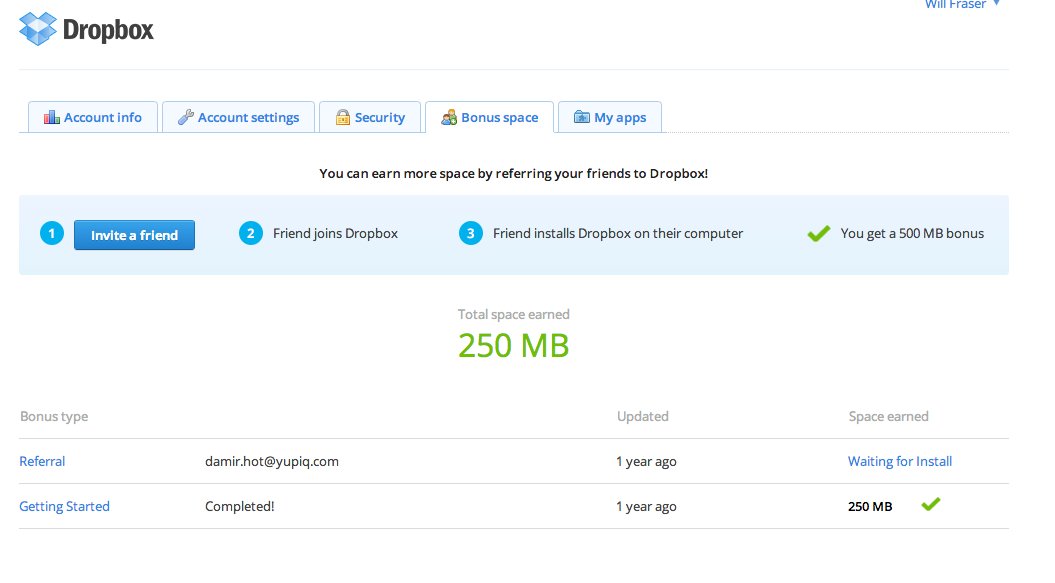Open the Will Fraser account dropdown arrow
This screenshot has width=1055, height=583.
[996, 4]
